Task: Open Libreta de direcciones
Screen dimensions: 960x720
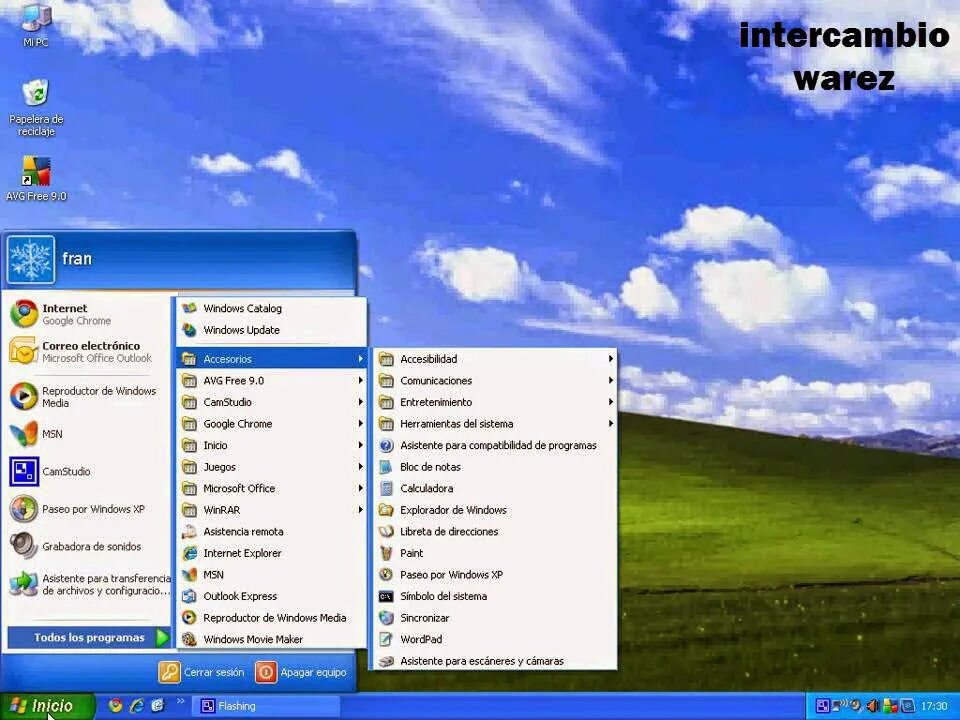Action: (x=495, y=531)
